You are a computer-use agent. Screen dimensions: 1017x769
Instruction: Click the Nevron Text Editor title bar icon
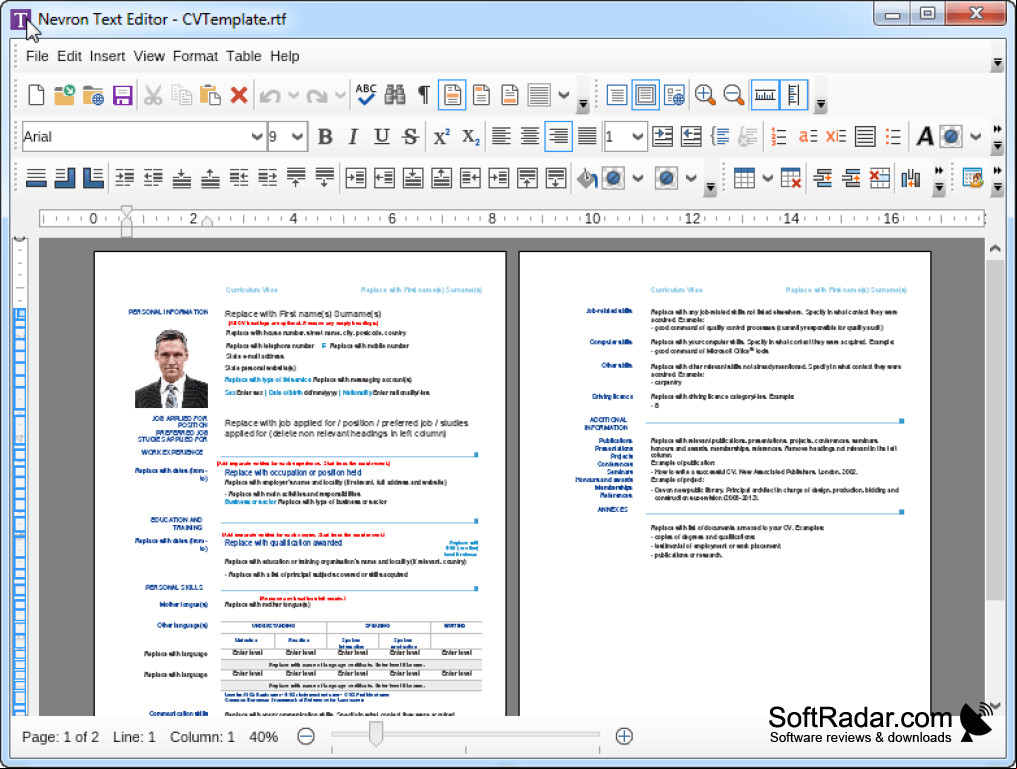point(20,19)
